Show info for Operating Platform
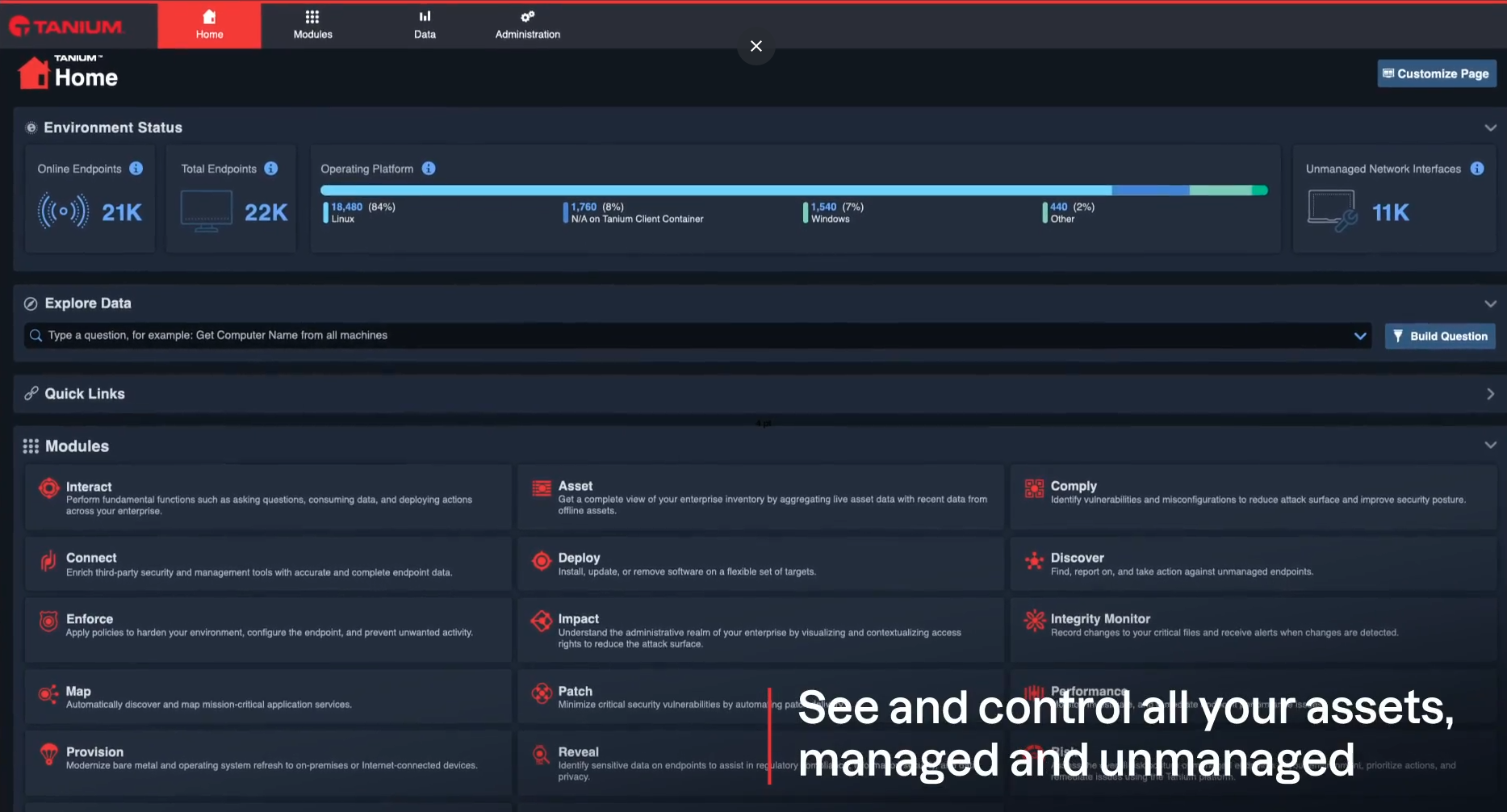1507x812 pixels. (429, 169)
